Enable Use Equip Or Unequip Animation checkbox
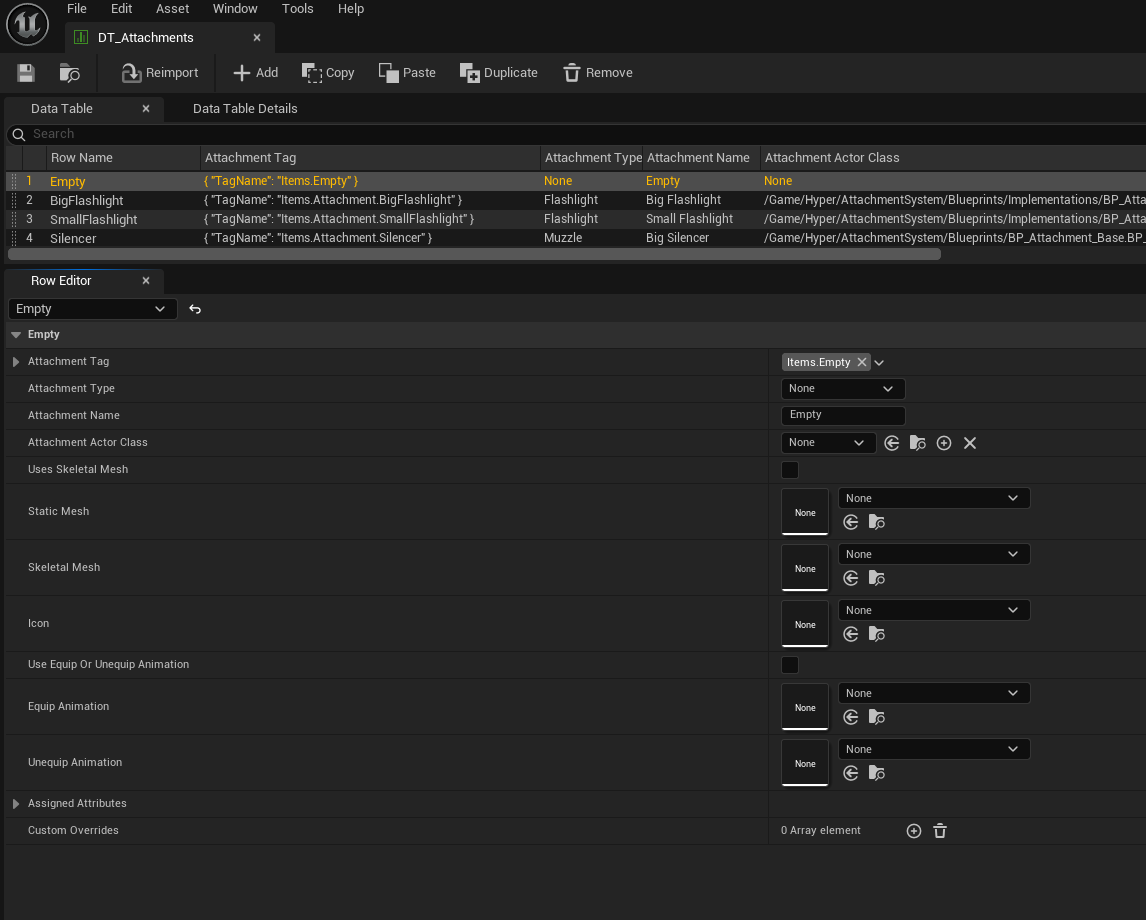1146x920 pixels. click(x=790, y=665)
